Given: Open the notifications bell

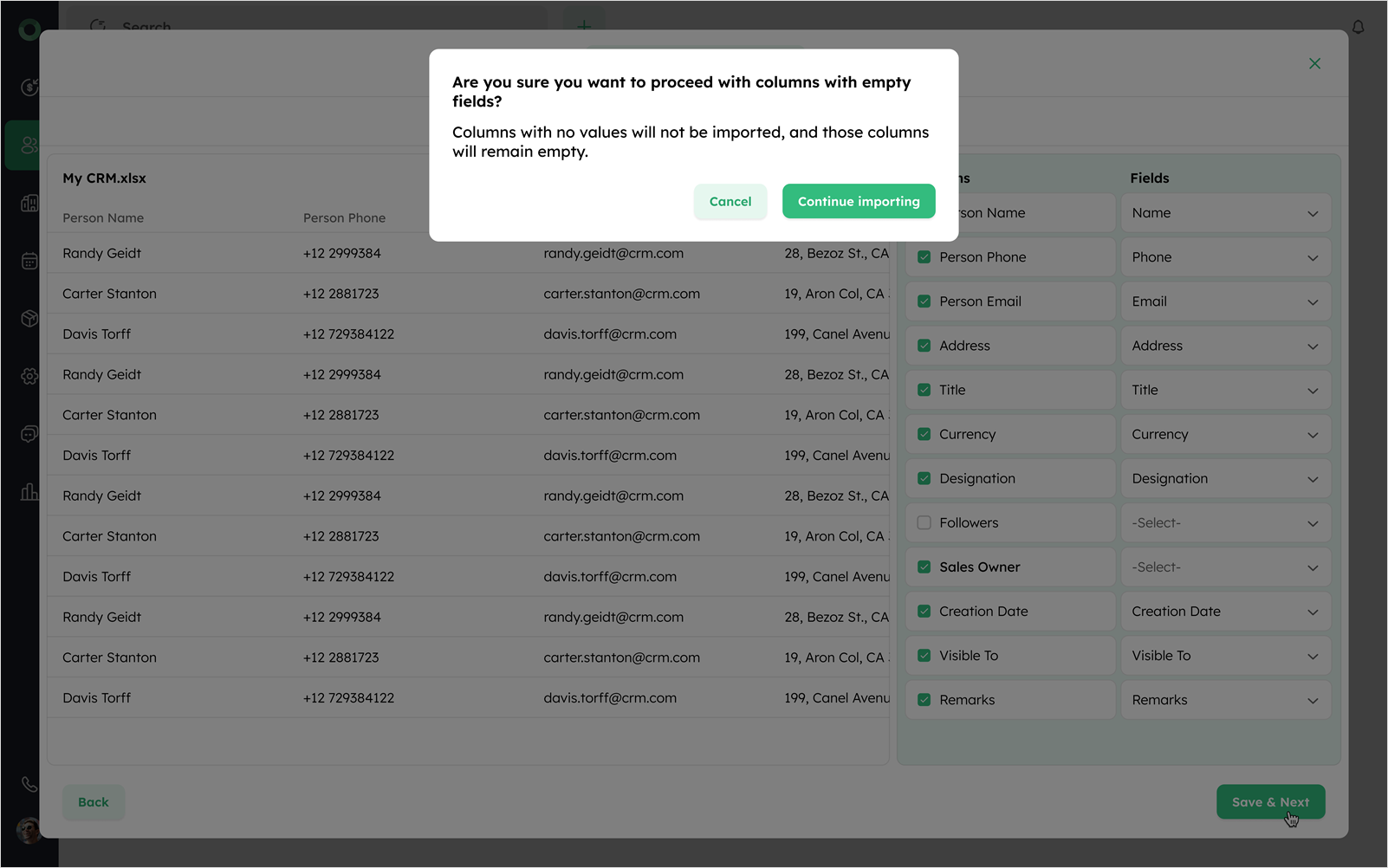Looking at the screenshot, I should click(1358, 27).
